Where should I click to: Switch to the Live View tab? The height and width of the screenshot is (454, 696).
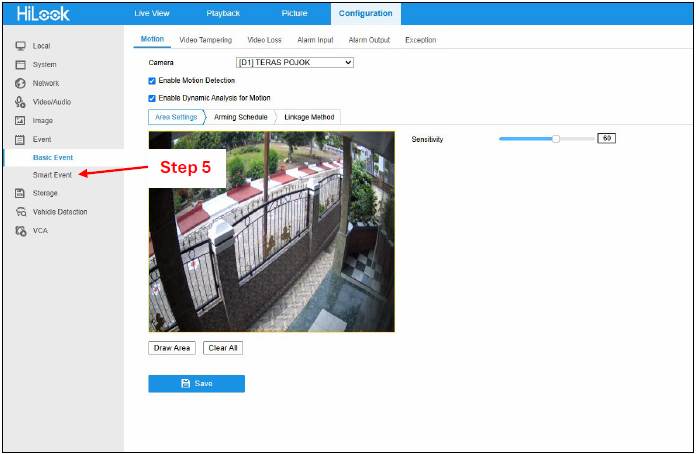point(153,13)
